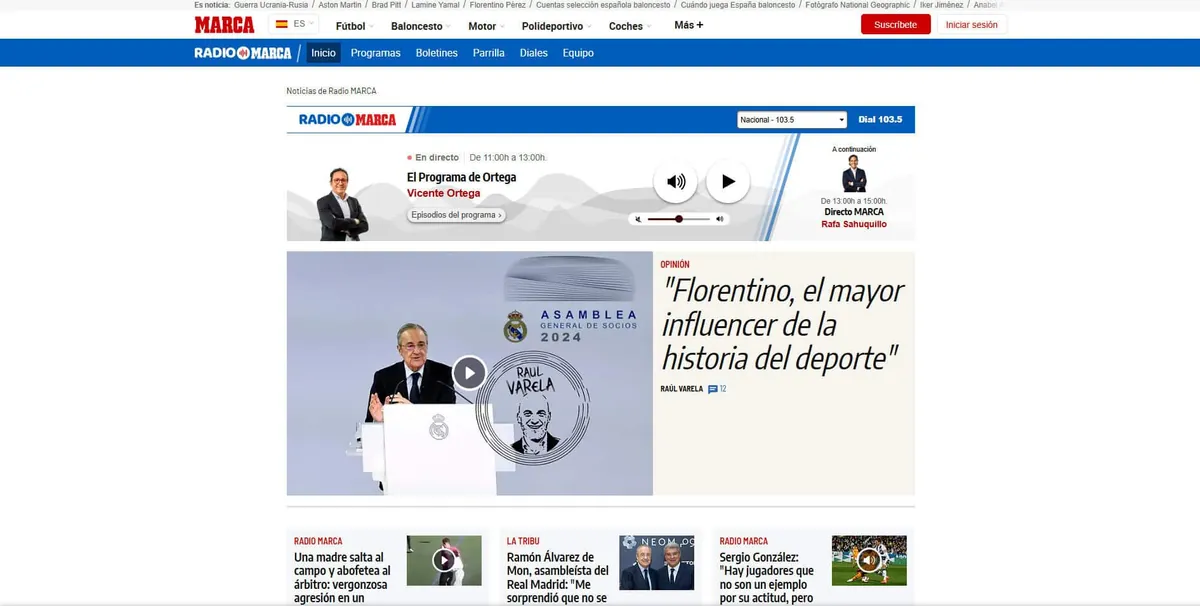Open the Boletines tab
This screenshot has height=606, width=1200.
click(x=437, y=53)
